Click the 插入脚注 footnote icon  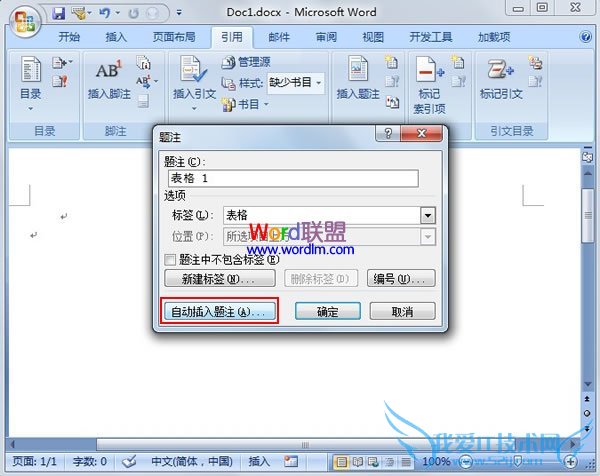pos(109,70)
